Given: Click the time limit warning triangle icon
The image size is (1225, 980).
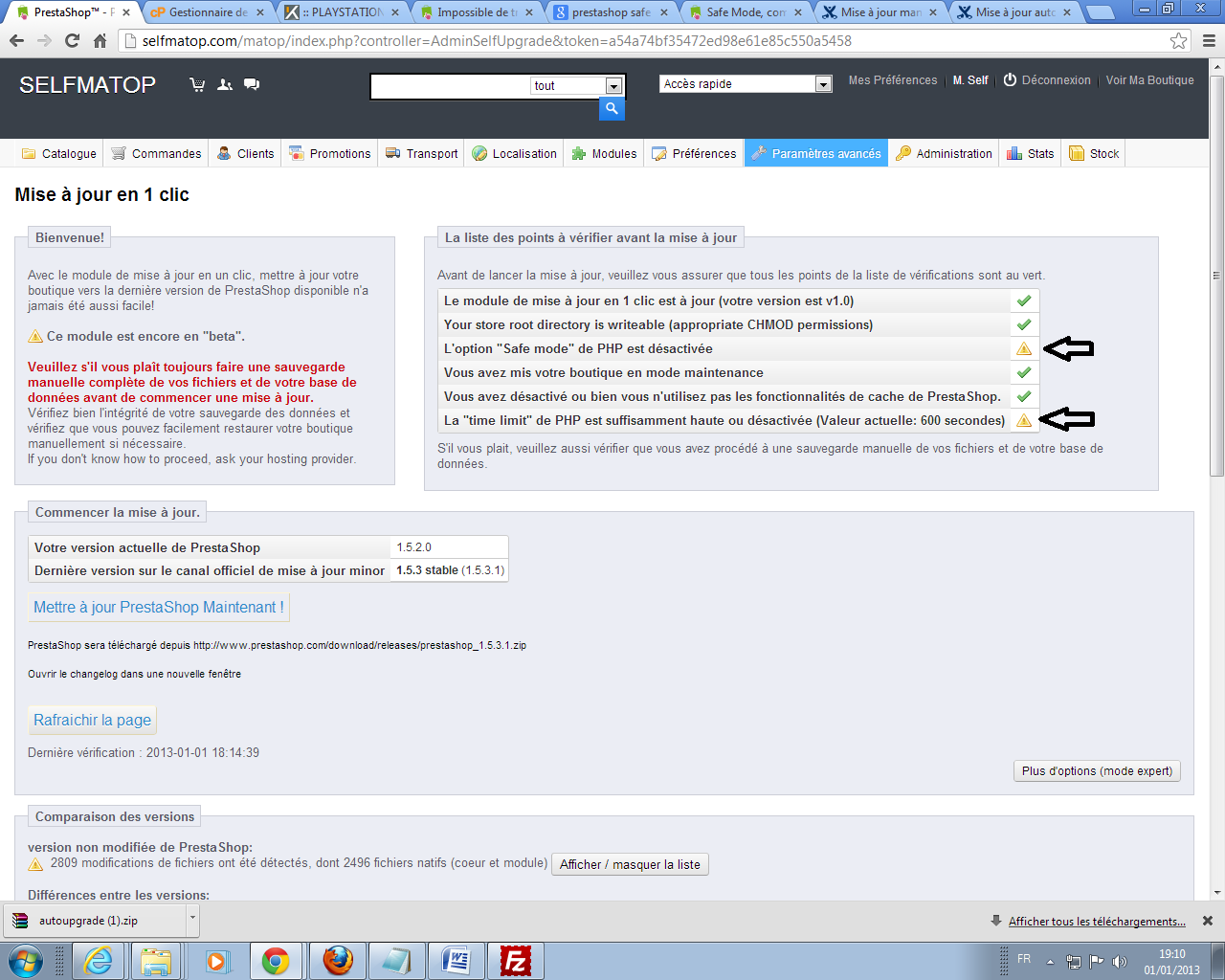Looking at the screenshot, I should (x=1024, y=420).
